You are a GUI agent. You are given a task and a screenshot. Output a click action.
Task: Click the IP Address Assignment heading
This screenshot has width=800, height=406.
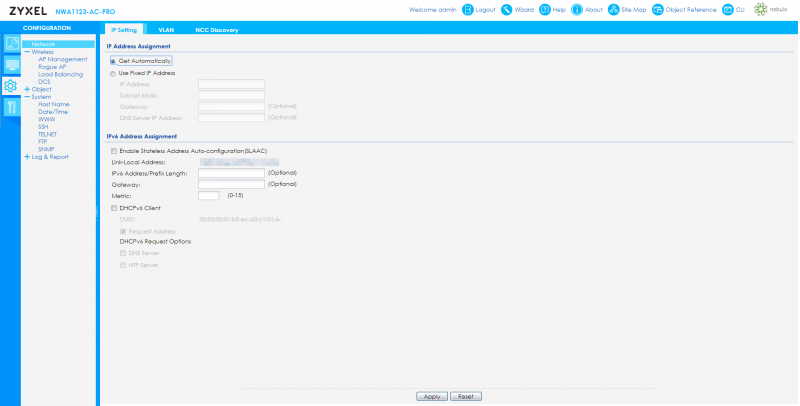[x=138, y=46]
